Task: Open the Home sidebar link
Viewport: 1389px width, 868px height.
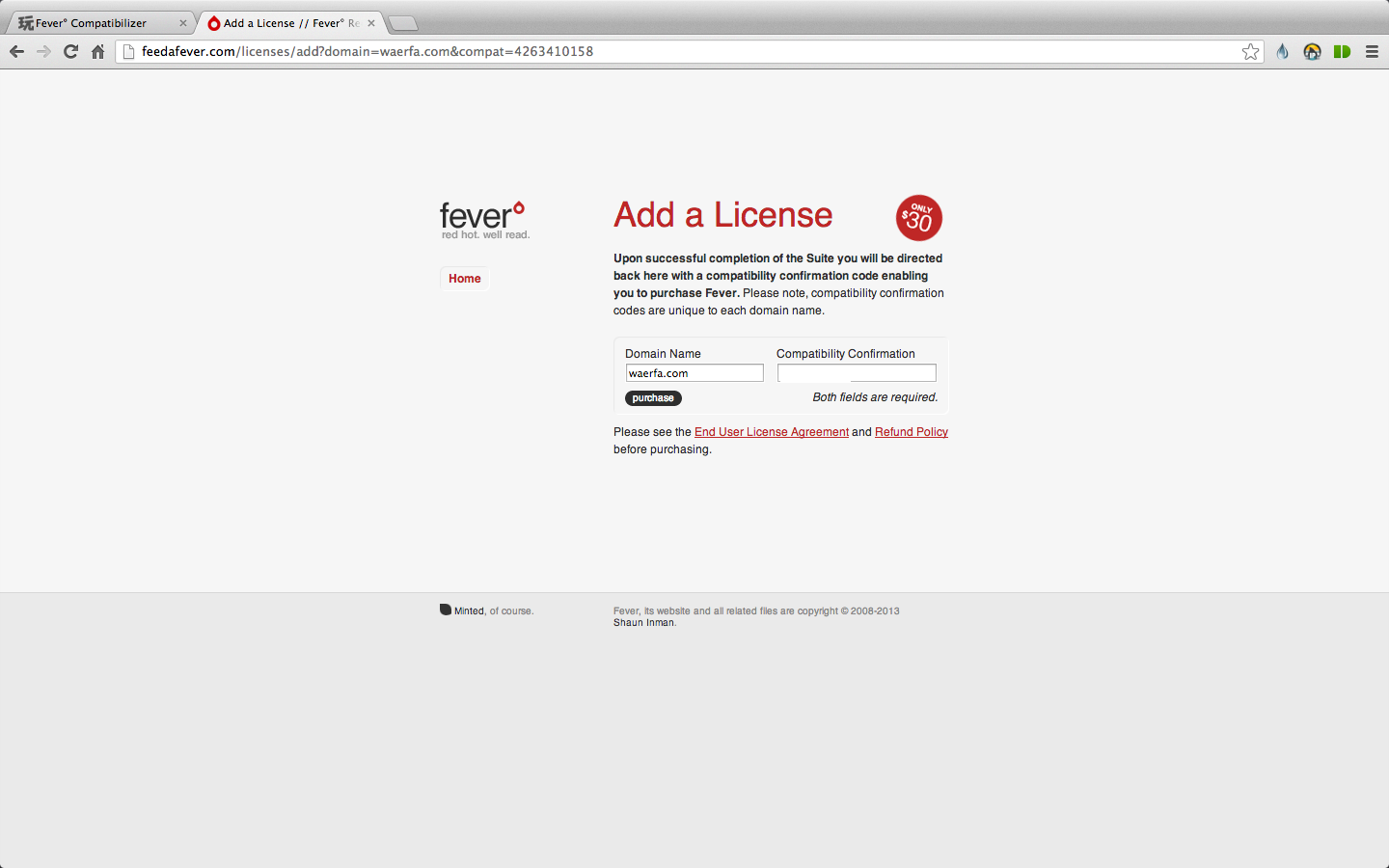Action: coord(464,279)
